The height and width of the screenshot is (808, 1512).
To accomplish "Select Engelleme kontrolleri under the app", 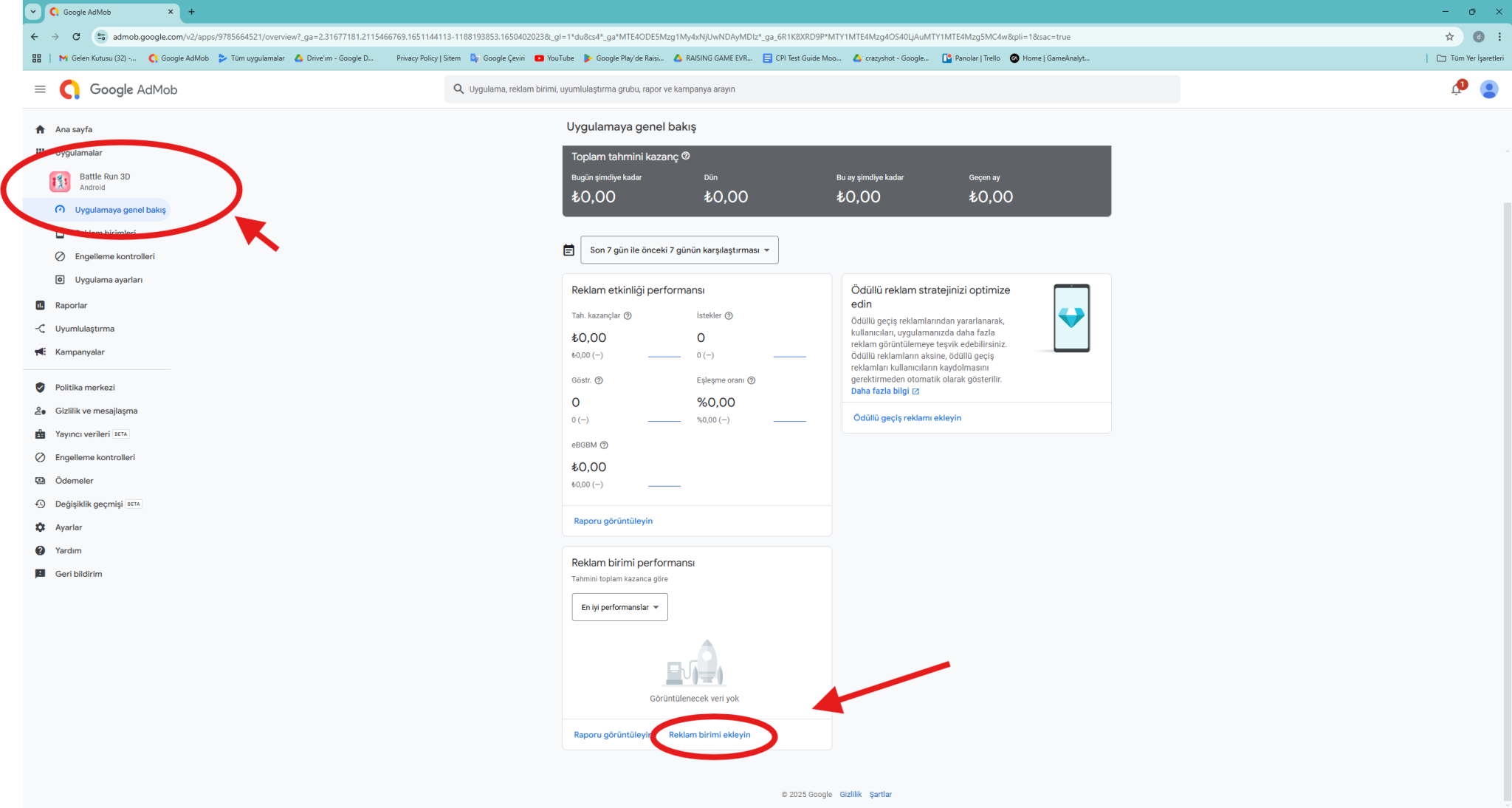I will click(x=114, y=256).
